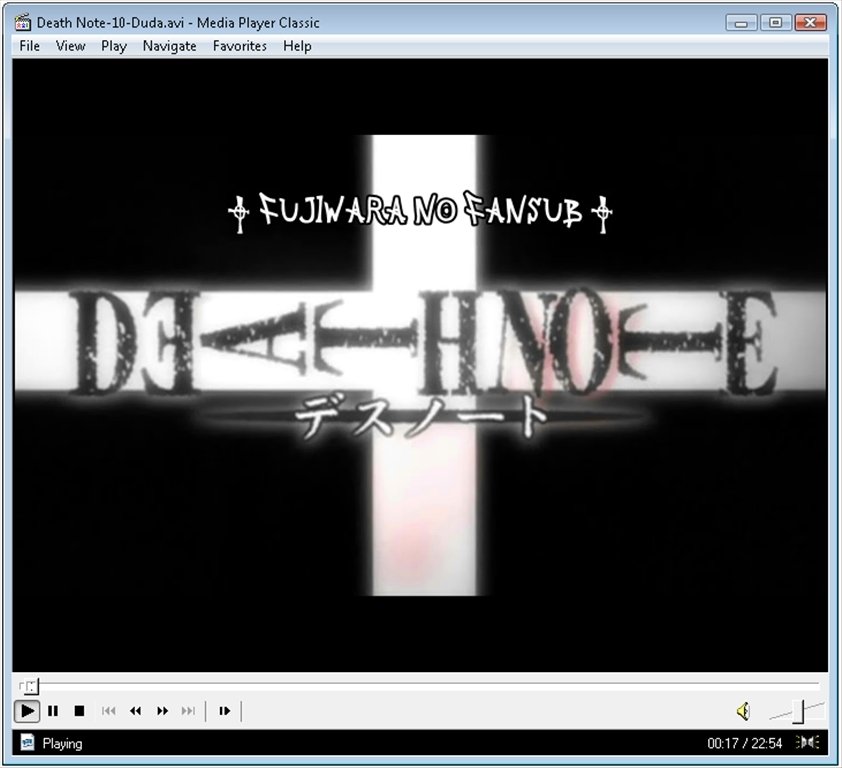
Task: Click the status bar file-type icon
Action: [27, 743]
